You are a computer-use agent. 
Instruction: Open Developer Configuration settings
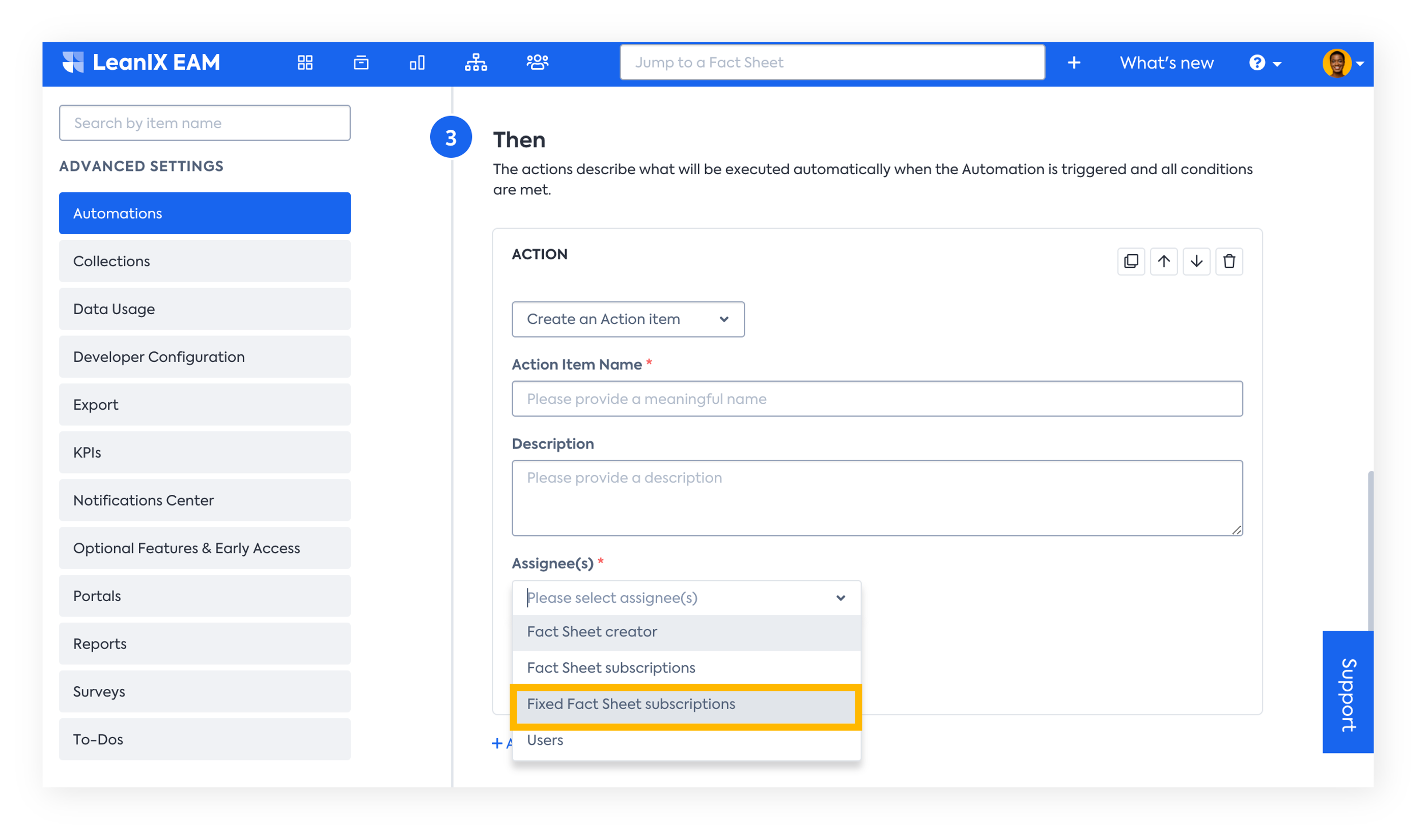pyautogui.click(x=205, y=356)
